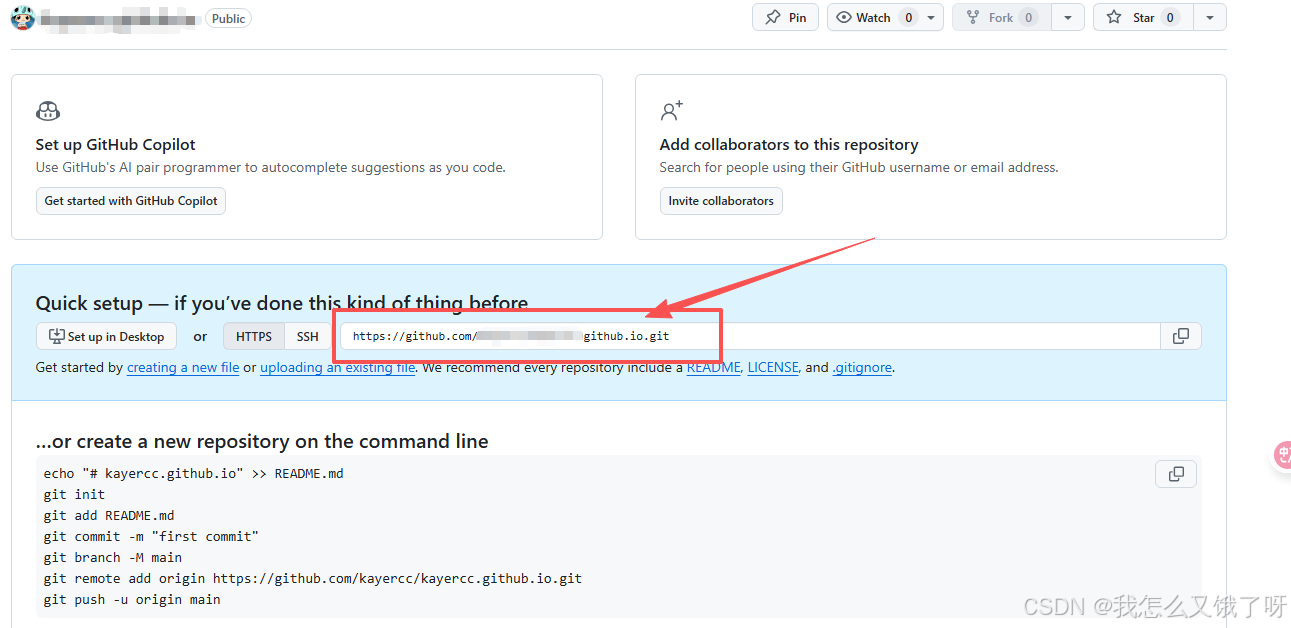Click the git init line
This screenshot has width=1291, height=628.
pyautogui.click(x=74, y=494)
